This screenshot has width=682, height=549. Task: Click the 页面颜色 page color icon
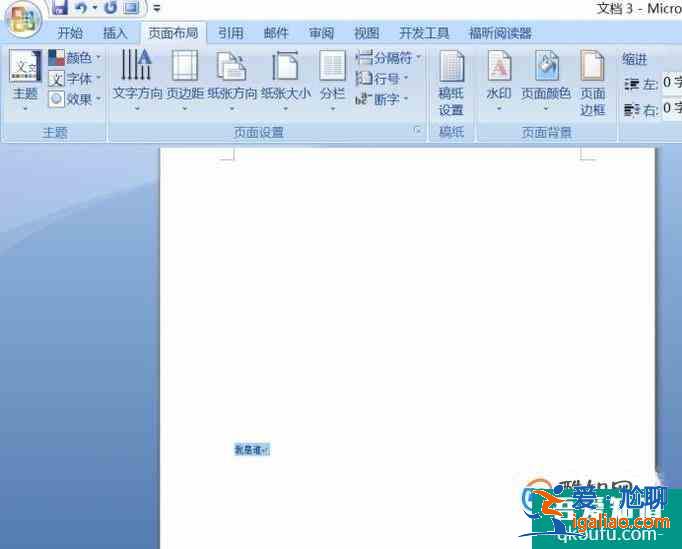tap(546, 65)
